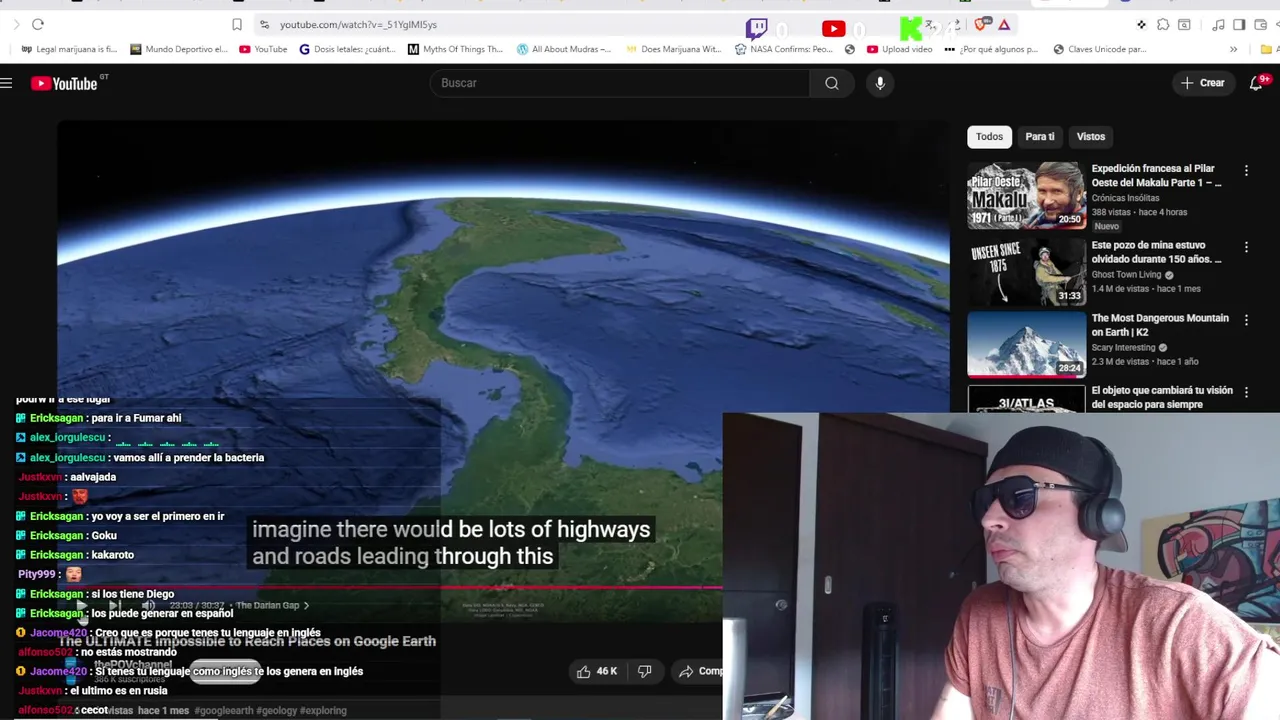Open 'El objeto que cambiará tu visión' title

click(1162, 397)
